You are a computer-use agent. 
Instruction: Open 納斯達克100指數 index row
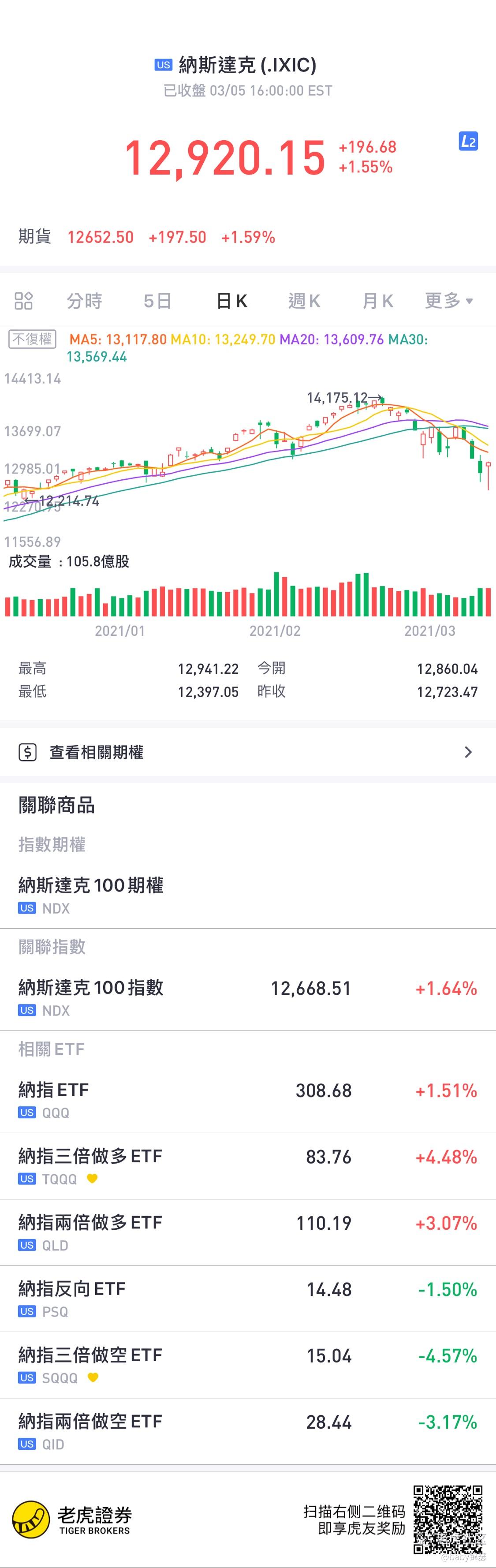[248, 997]
